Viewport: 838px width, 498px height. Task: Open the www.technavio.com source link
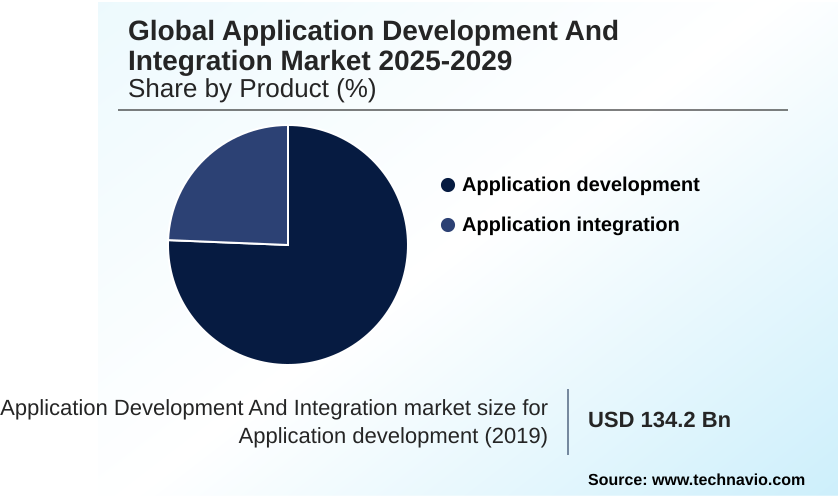tap(728, 480)
